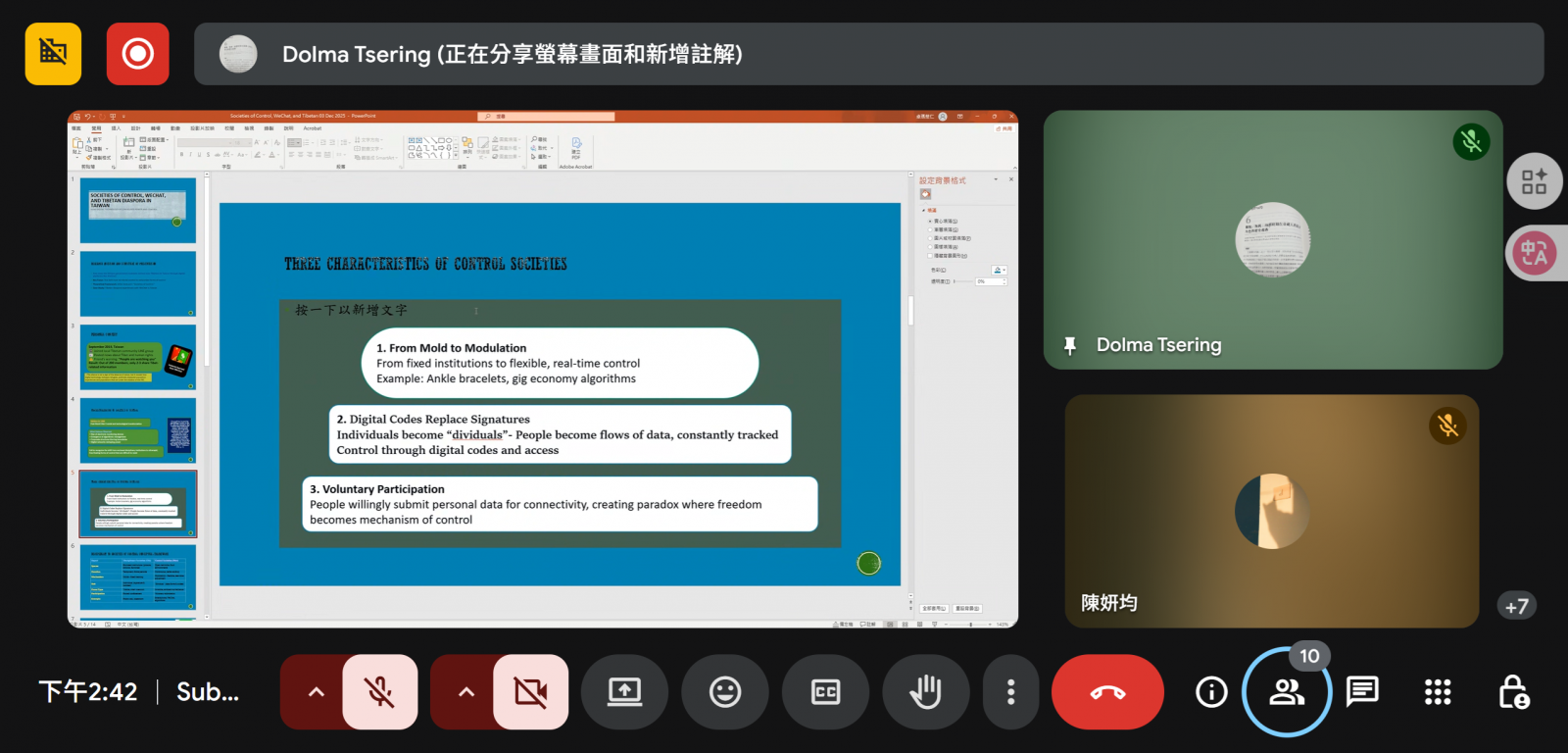1568x753 pixels.
Task: Open the meeting details info icon
Action: [x=1211, y=692]
